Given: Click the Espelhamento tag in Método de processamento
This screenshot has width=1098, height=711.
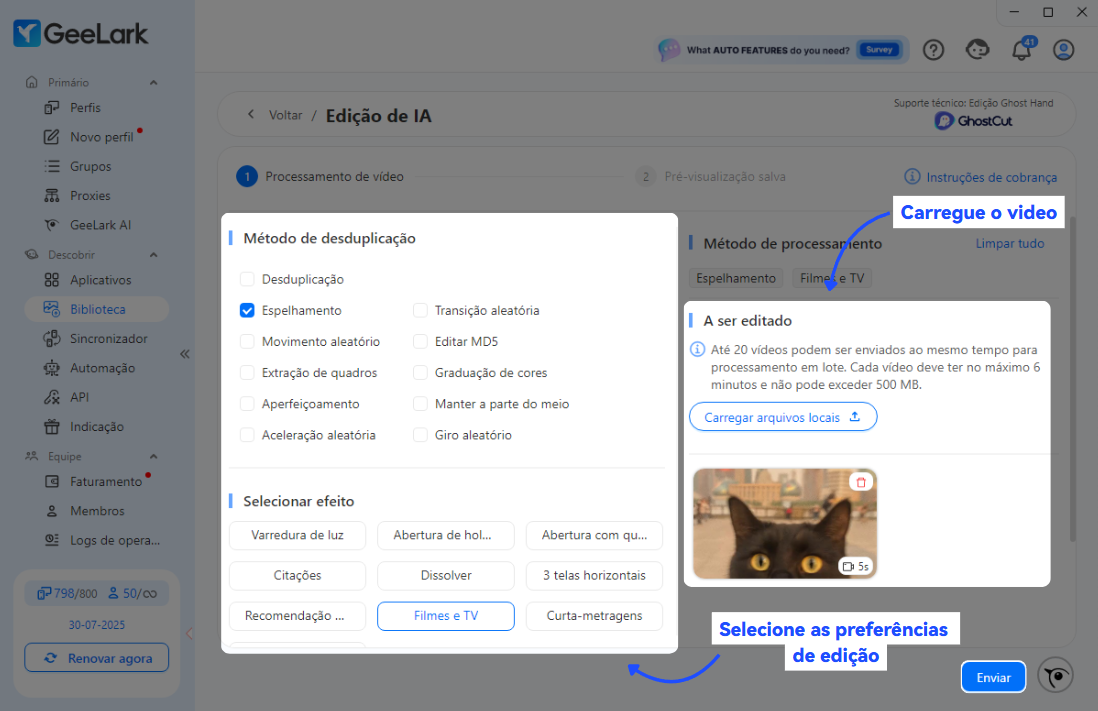Looking at the screenshot, I should [736, 278].
